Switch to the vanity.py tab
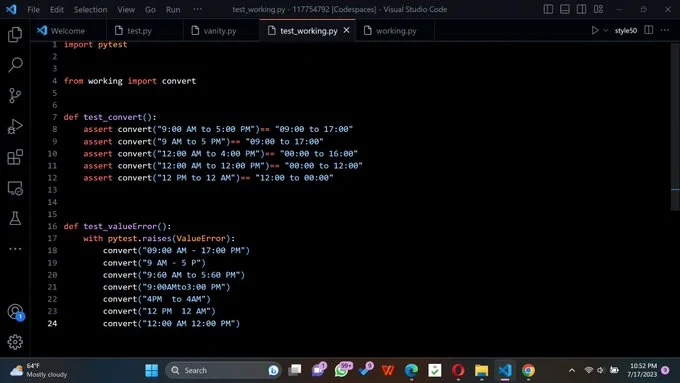 coord(221,31)
